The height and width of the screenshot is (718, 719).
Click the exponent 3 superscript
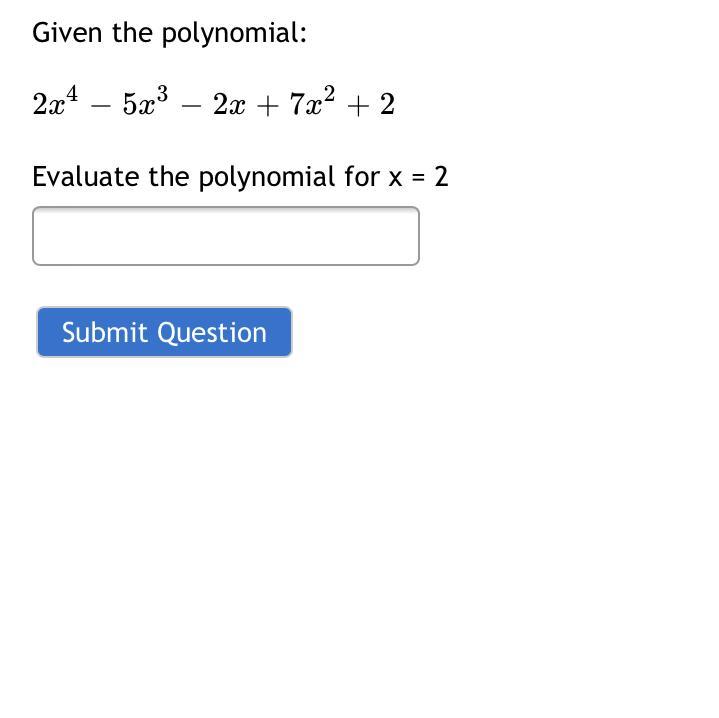[162, 95]
